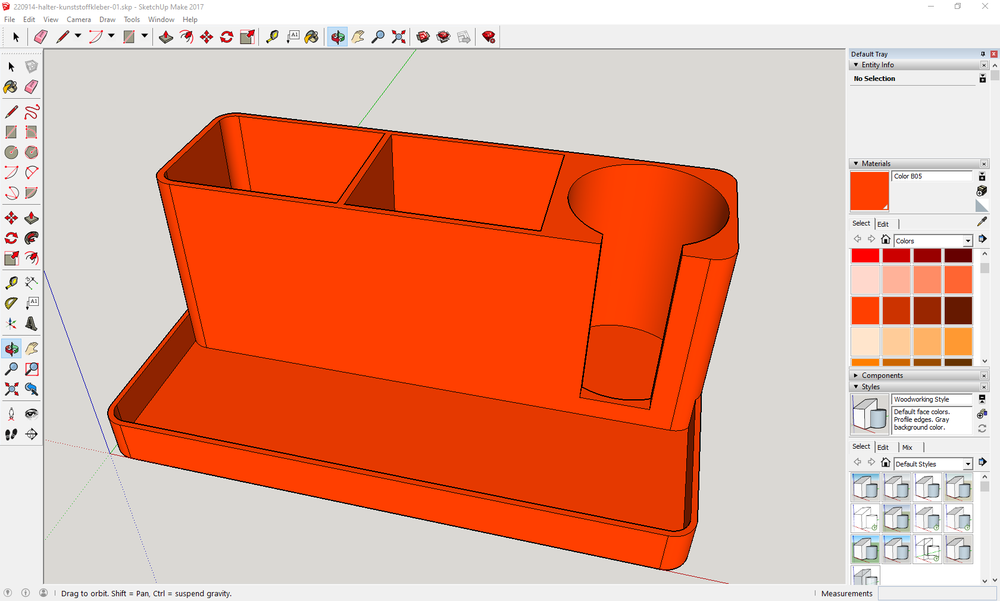Choose the Zoom Extents tool in top toolbar
Screen dimensions: 1000x601
point(398,37)
